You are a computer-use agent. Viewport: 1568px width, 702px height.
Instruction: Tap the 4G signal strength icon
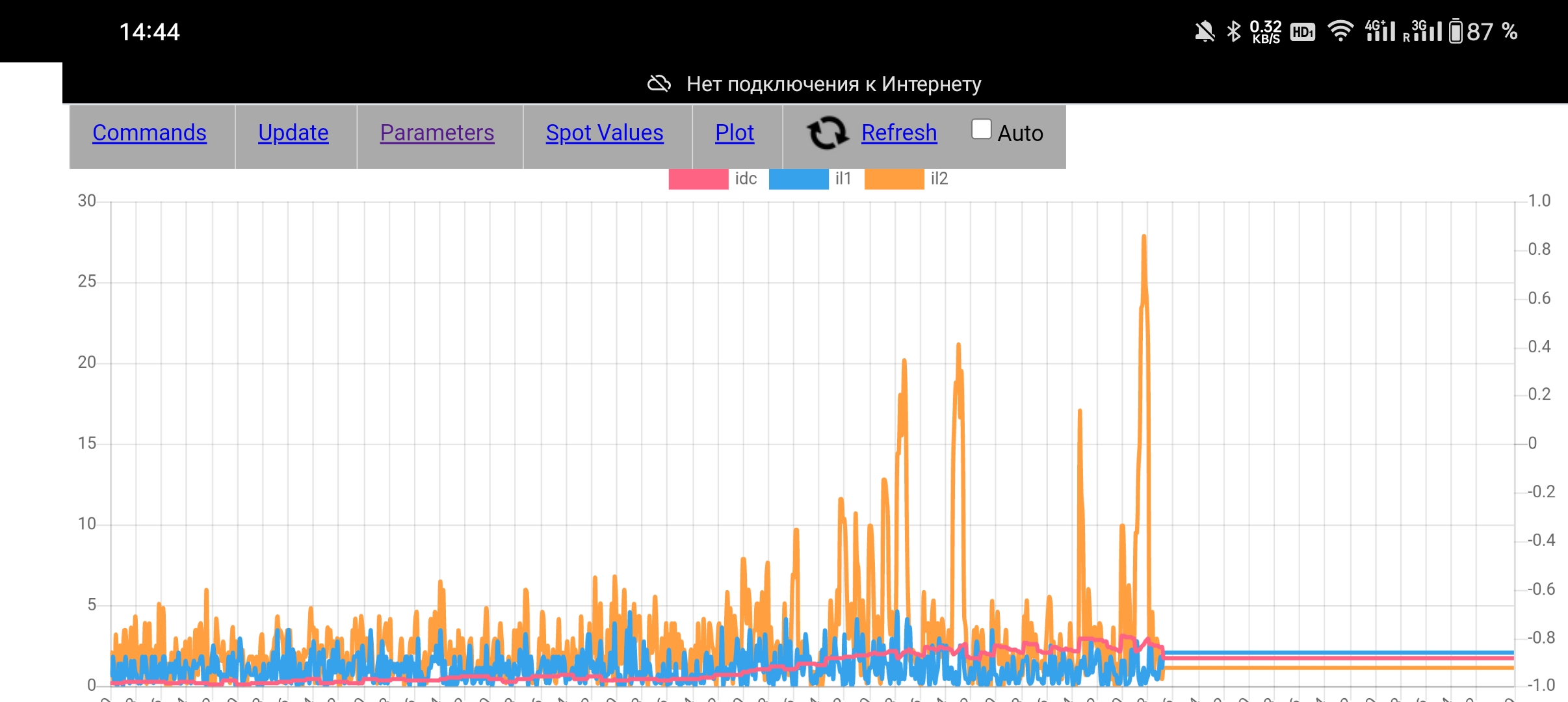tap(1379, 31)
